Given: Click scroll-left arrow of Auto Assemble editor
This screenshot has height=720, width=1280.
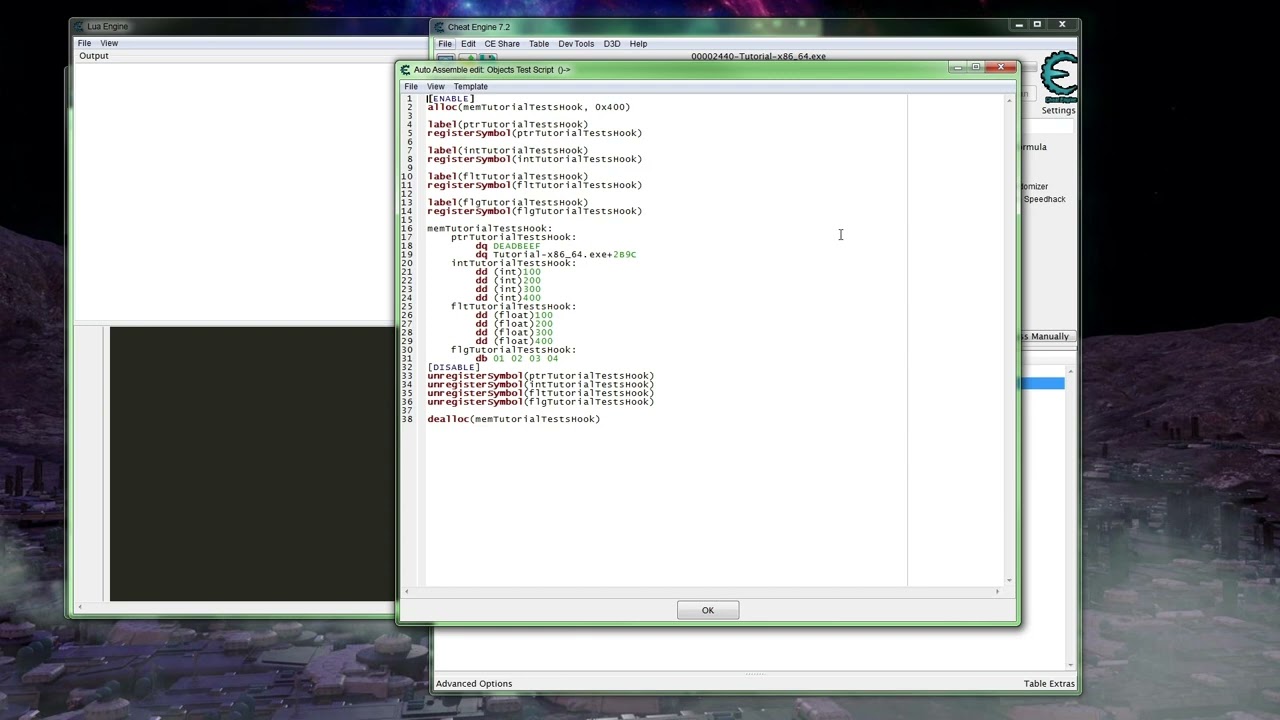Looking at the screenshot, I should (x=406, y=592).
